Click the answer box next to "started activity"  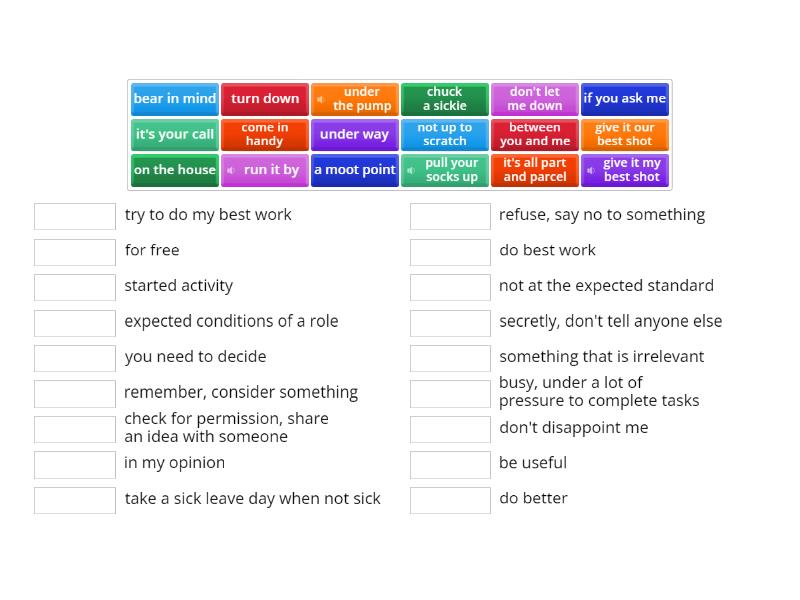coord(74,286)
